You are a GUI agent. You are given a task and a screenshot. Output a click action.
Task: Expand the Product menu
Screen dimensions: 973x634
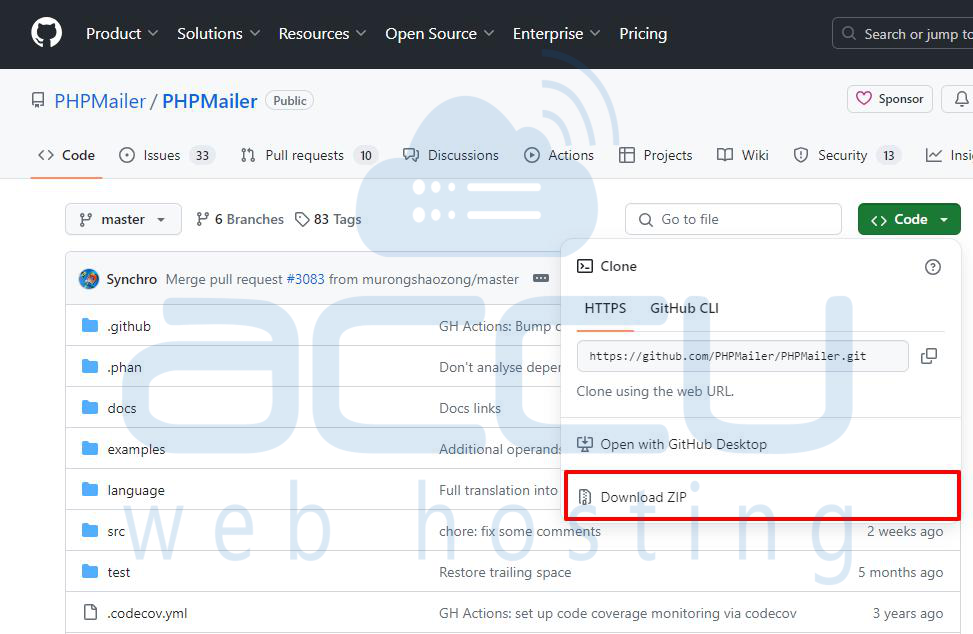tap(122, 33)
